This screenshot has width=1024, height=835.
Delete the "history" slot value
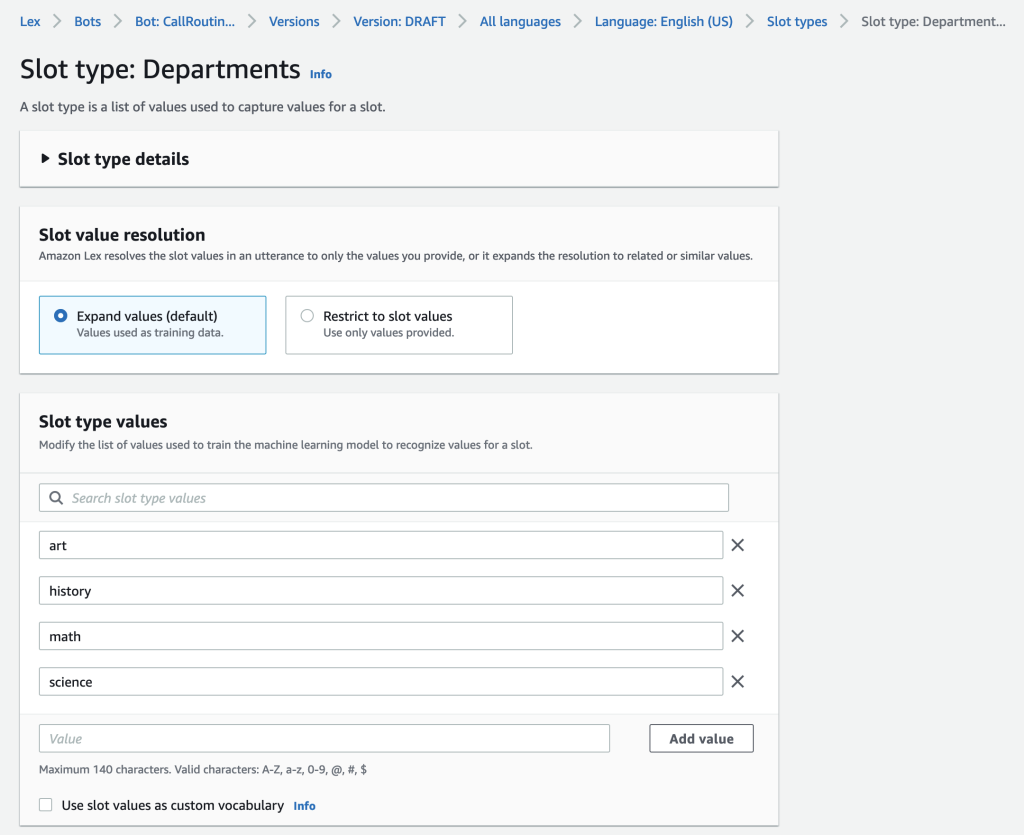pos(737,590)
